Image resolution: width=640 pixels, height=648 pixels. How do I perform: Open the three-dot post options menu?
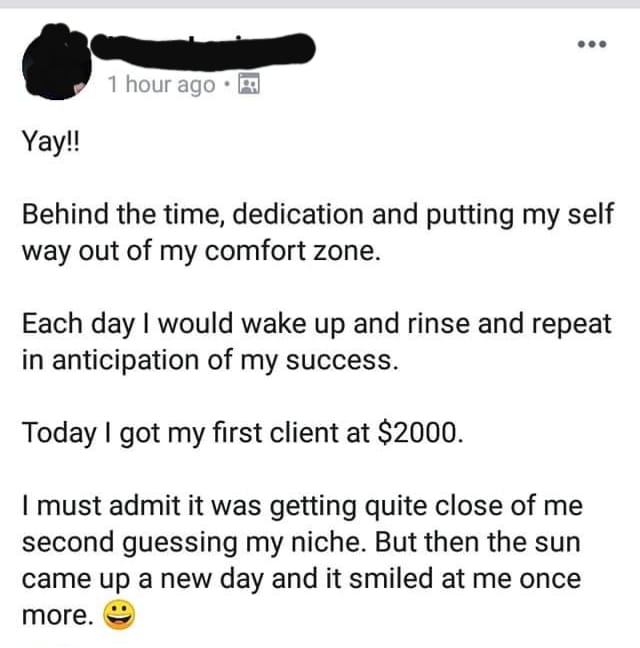(592, 44)
